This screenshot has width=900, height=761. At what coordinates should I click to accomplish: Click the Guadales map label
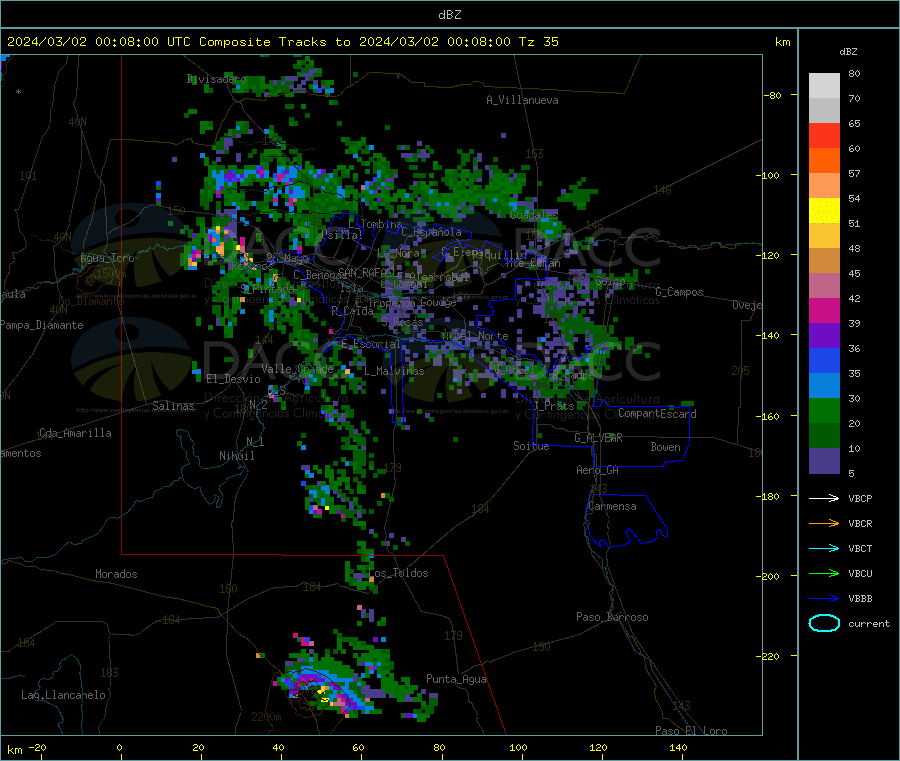pos(534,215)
